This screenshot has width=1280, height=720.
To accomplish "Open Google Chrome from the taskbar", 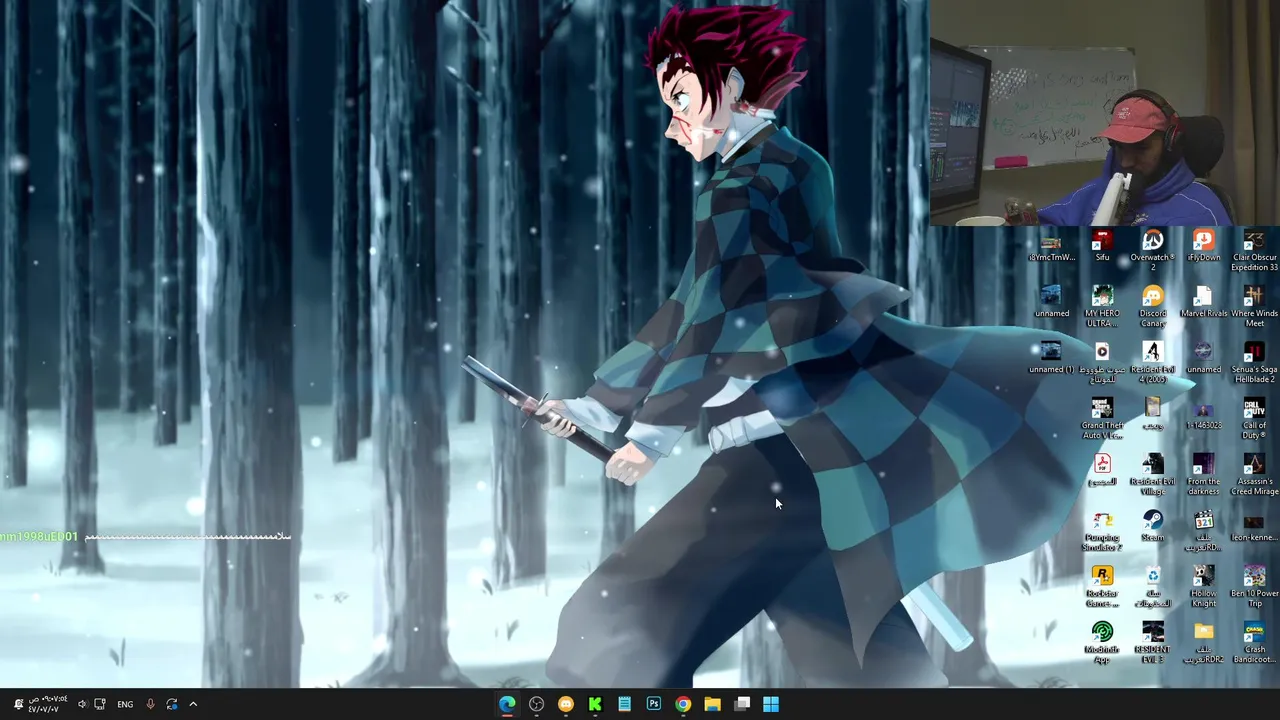I will pyautogui.click(x=683, y=704).
